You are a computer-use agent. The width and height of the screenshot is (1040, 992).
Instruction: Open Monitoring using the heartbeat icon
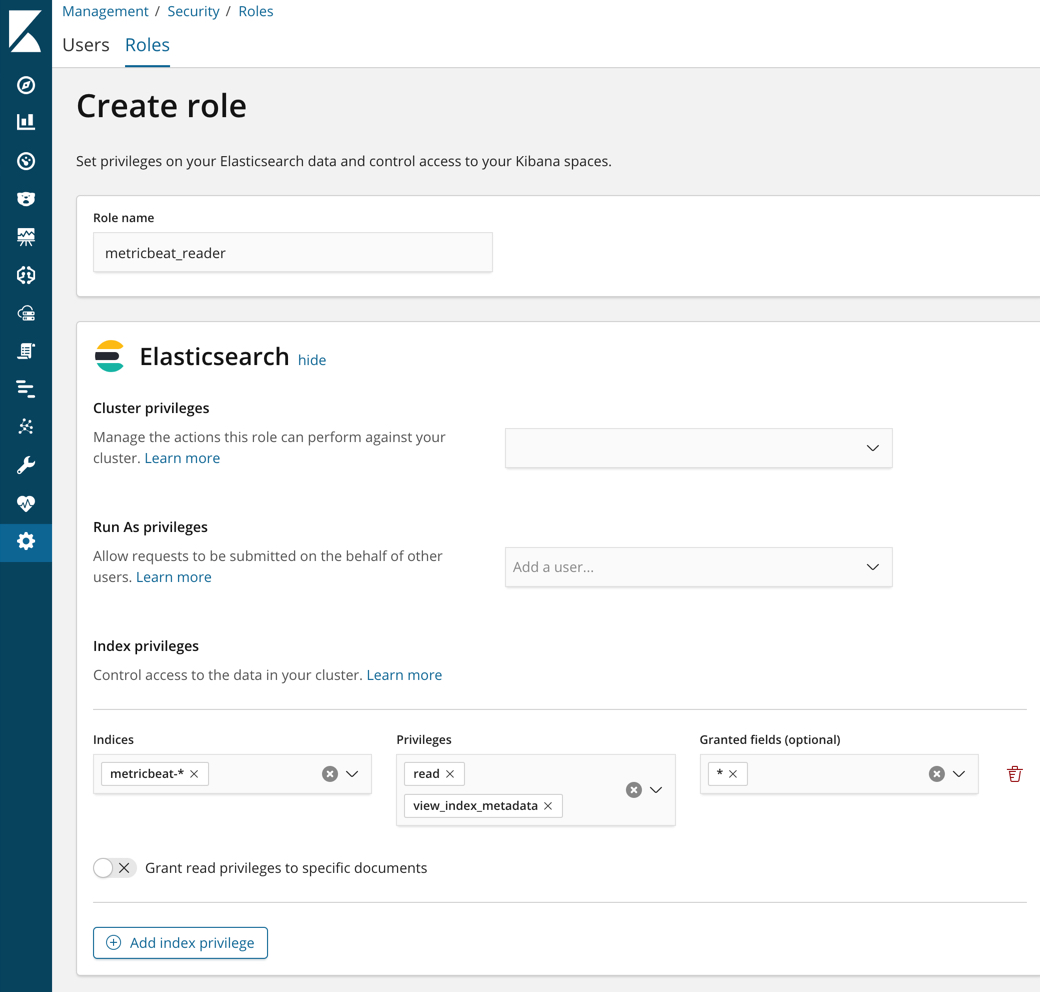[24, 503]
